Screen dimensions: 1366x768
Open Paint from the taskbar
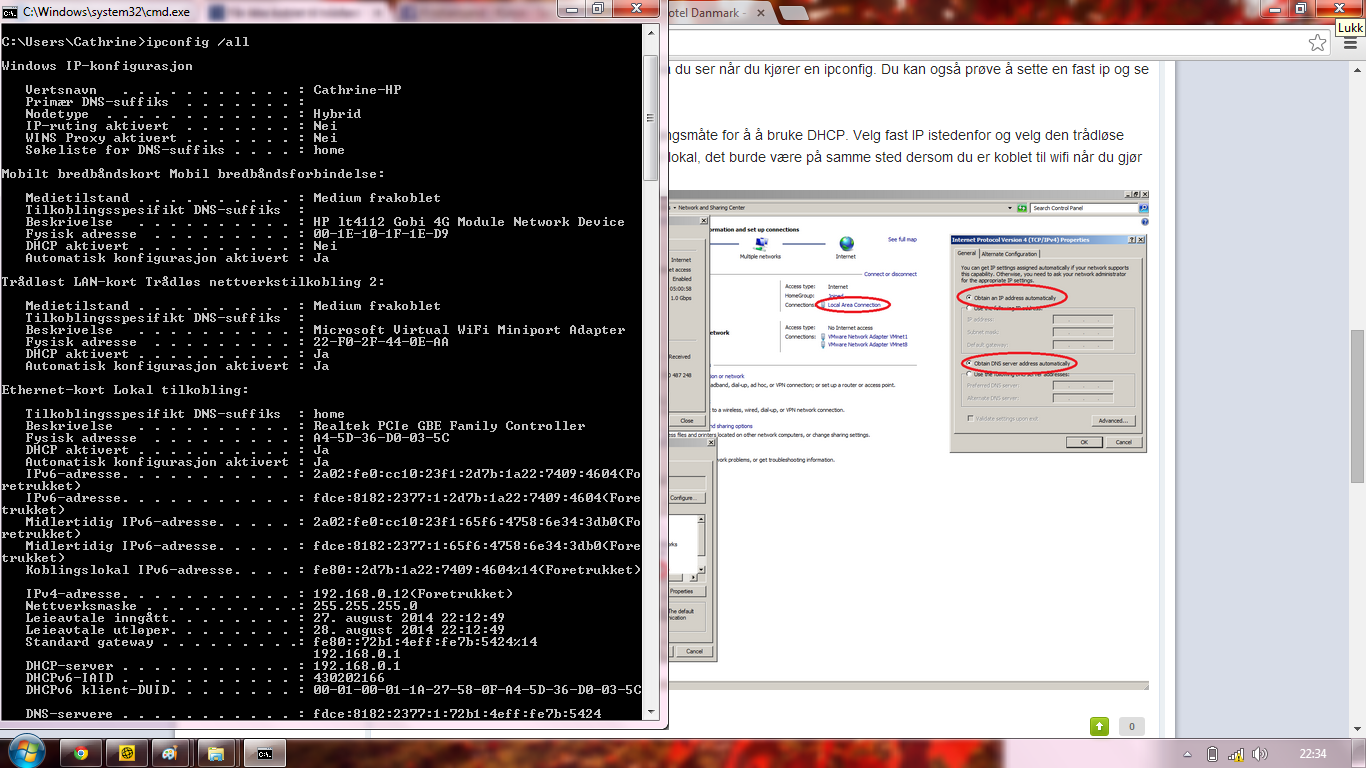170,753
